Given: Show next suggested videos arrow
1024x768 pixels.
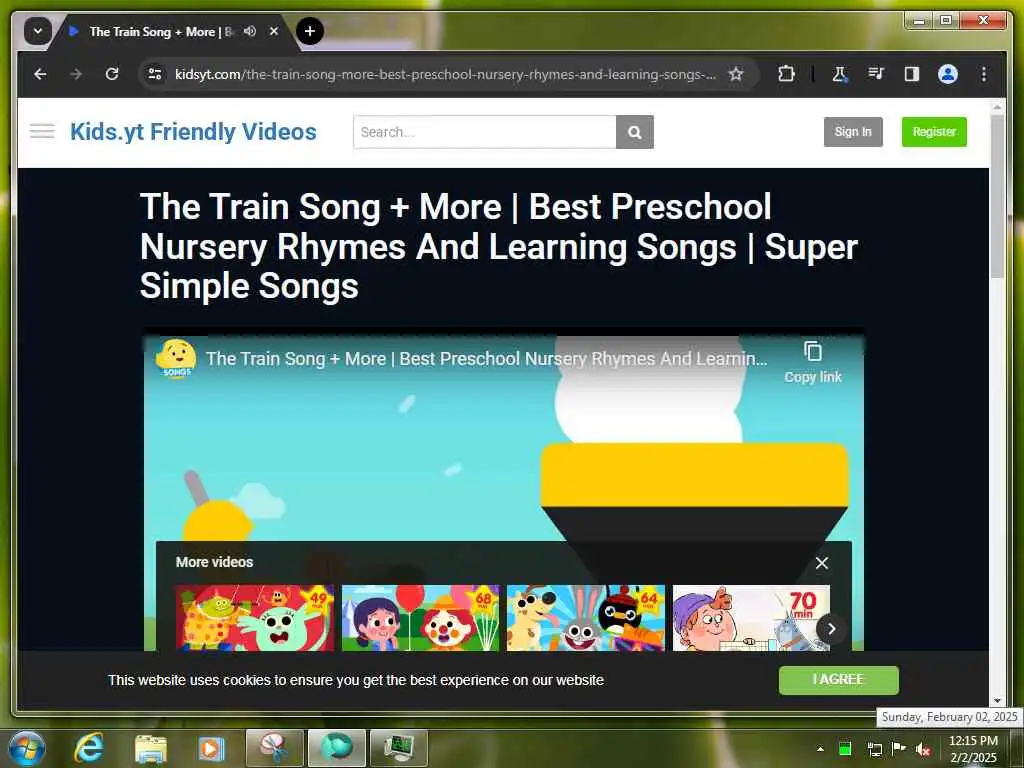Looking at the screenshot, I should click(x=831, y=628).
